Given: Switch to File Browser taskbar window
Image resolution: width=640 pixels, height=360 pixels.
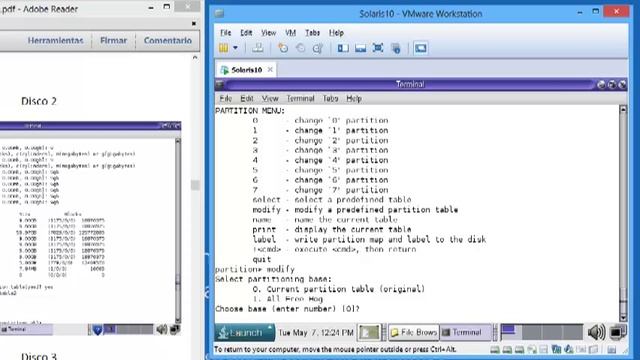Looking at the screenshot, I should [413, 333].
